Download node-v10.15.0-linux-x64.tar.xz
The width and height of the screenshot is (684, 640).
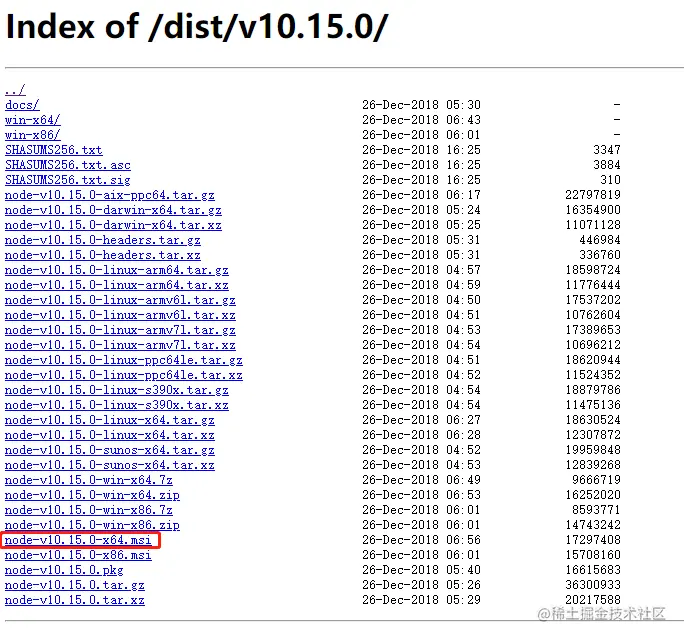click(110, 435)
